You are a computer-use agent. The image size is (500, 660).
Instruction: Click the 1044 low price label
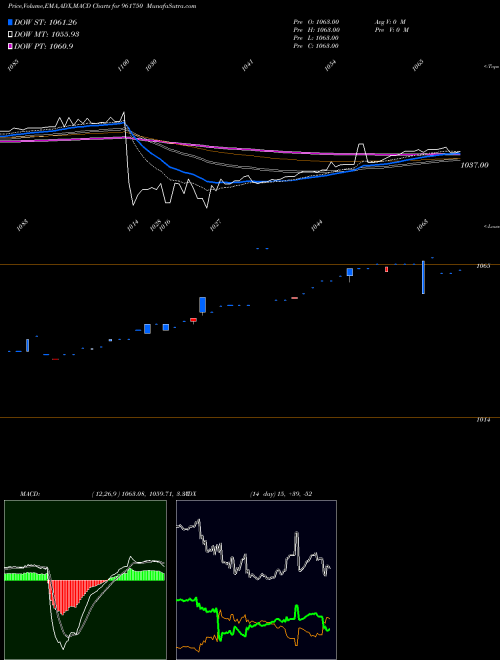(x=317, y=225)
